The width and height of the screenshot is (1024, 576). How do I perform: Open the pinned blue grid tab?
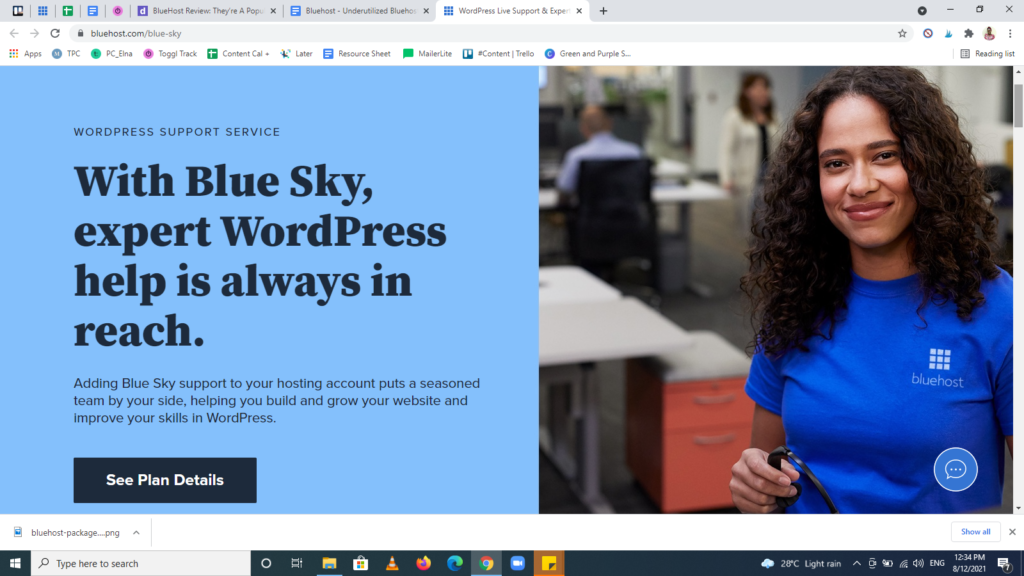click(42, 10)
